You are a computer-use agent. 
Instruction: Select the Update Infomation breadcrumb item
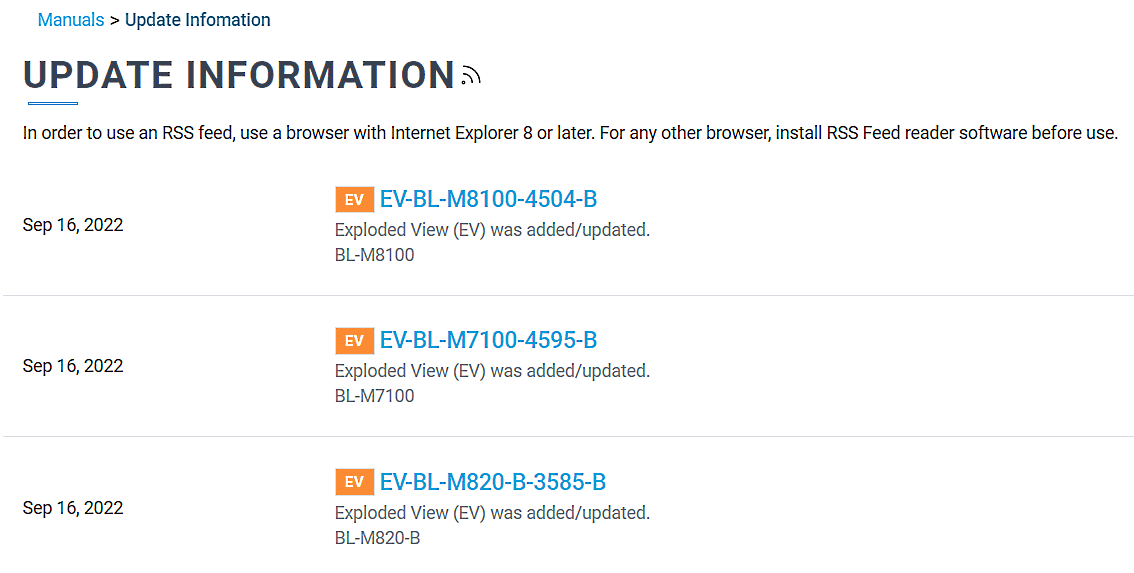(x=197, y=20)
